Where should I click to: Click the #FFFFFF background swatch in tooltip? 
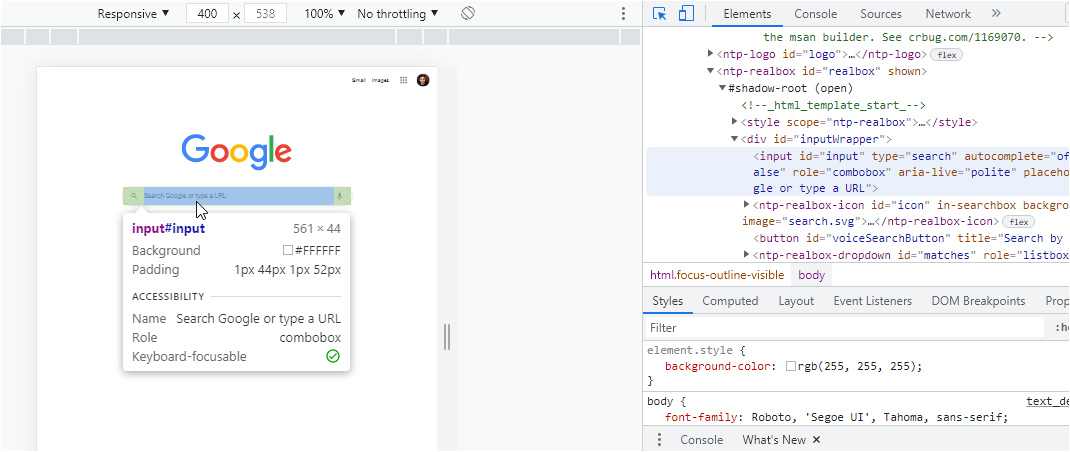click(287, 251)
